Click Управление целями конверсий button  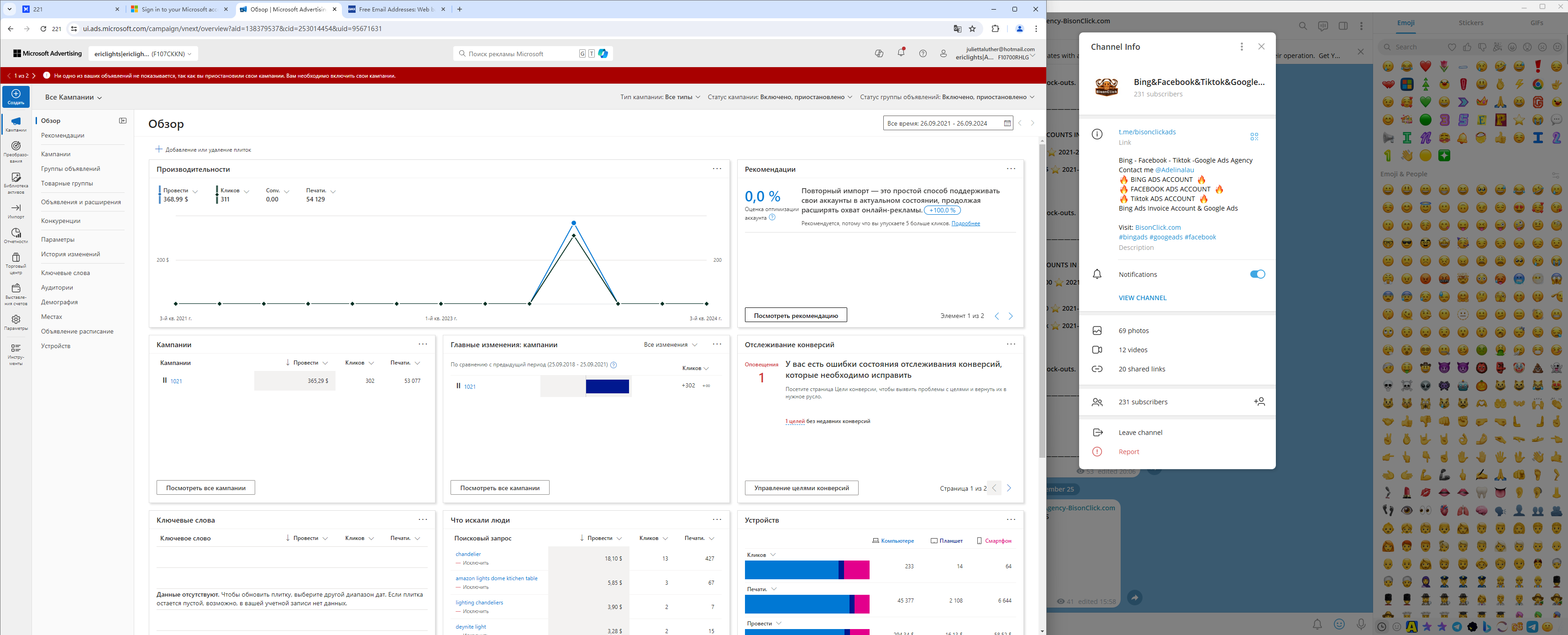[801, 488]
